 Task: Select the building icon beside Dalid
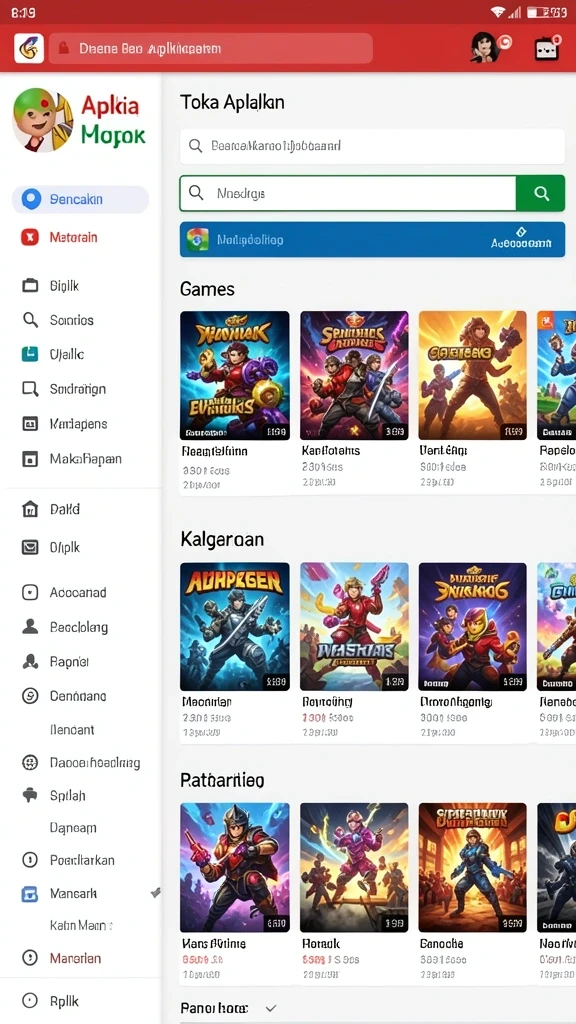[x=30, y=509]
